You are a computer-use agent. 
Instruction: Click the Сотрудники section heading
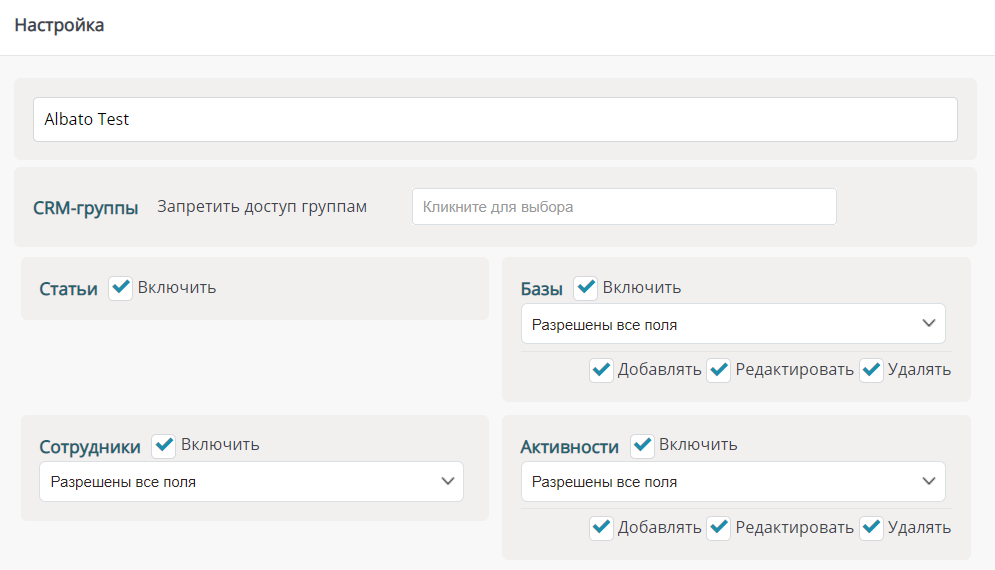pos(90,447)
